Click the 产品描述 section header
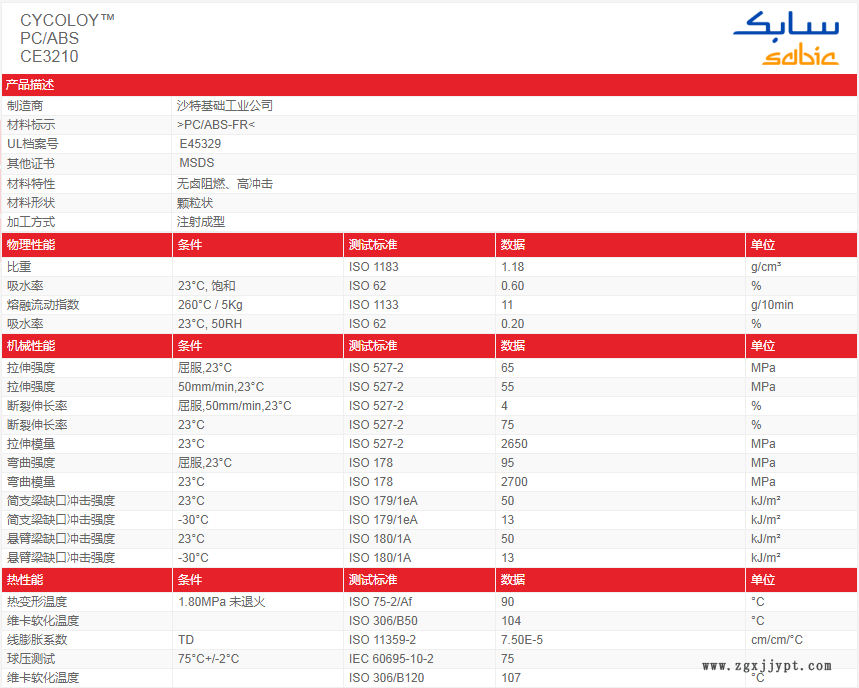This screenshot has height=688, width=859. point(30,85)
